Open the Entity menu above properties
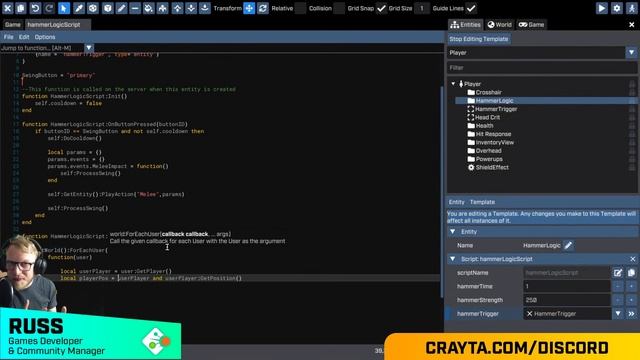 tap(456, 202)
